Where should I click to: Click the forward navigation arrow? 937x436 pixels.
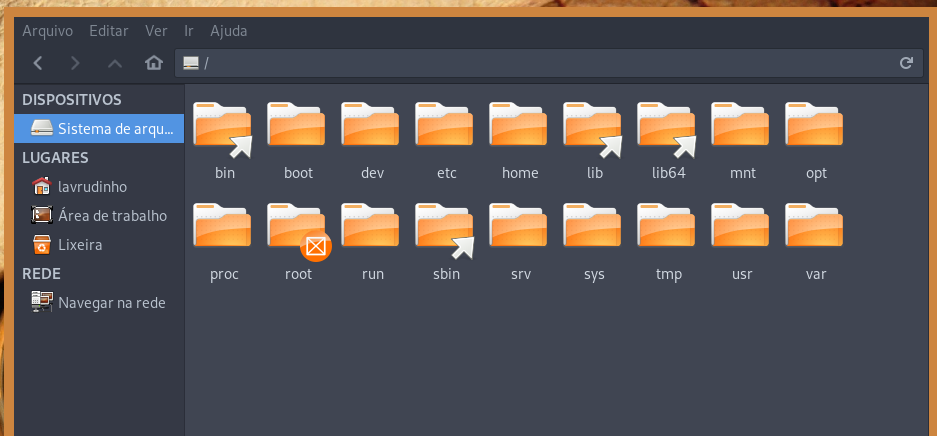tap(75, 63)
